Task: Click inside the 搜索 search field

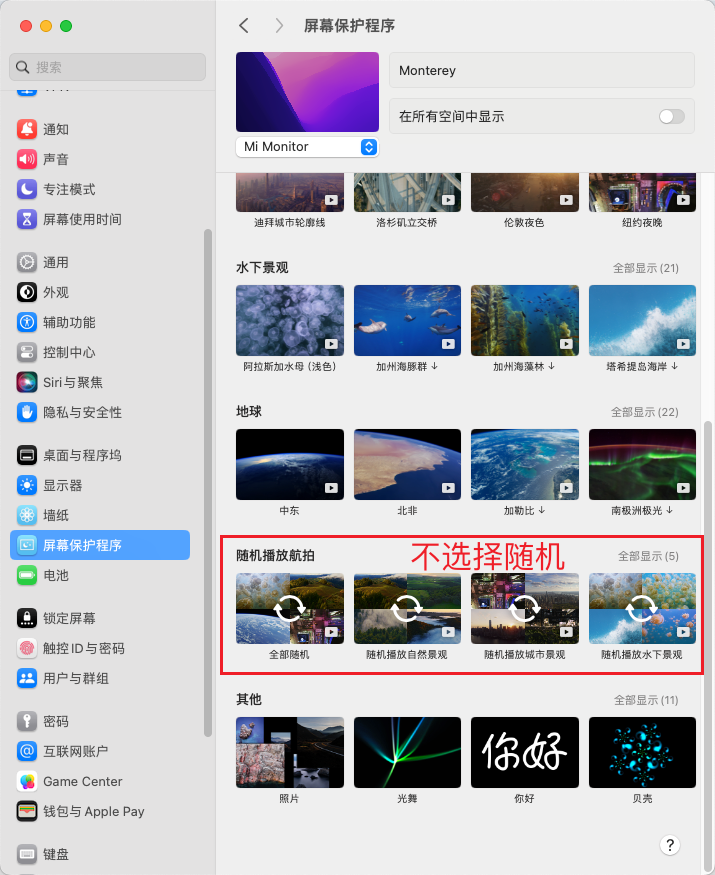Action: (108, 68)
